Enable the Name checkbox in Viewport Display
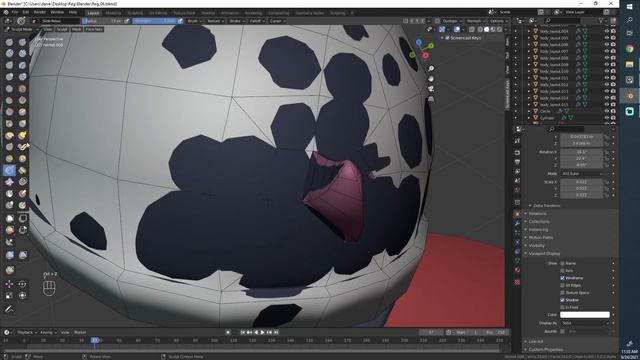This screenshot has height=360, width=640. (562, 263)
